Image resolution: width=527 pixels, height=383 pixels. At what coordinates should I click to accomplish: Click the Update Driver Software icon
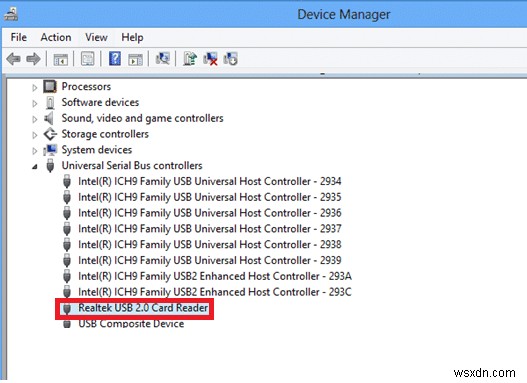tap(190, 59)
